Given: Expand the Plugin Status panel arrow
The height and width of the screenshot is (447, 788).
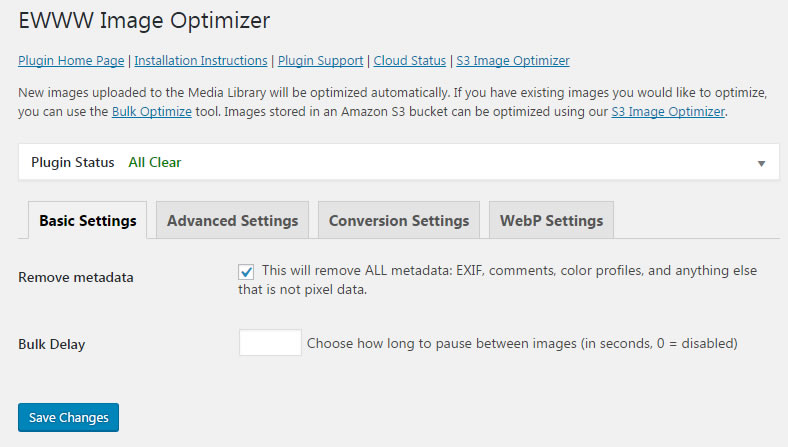Looking at the screenshot, I should [761, 163].
